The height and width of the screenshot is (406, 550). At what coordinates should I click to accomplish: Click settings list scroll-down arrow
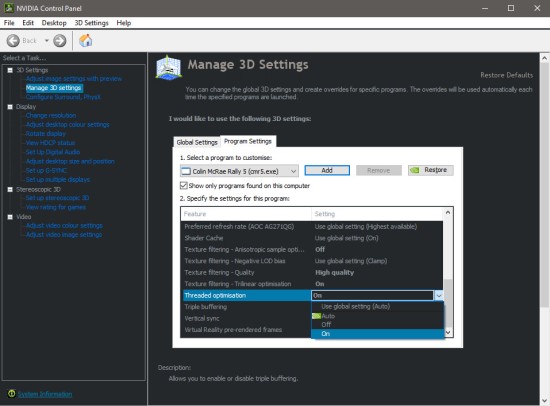tap(448, 332)
